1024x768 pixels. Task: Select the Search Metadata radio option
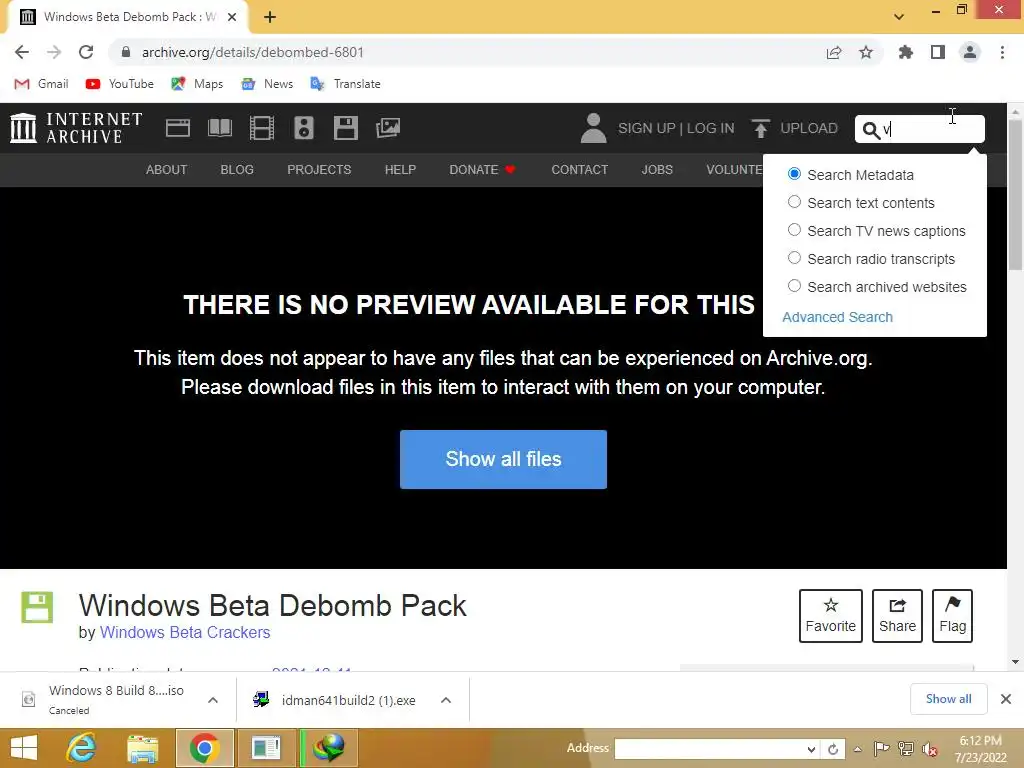point(794,174)
